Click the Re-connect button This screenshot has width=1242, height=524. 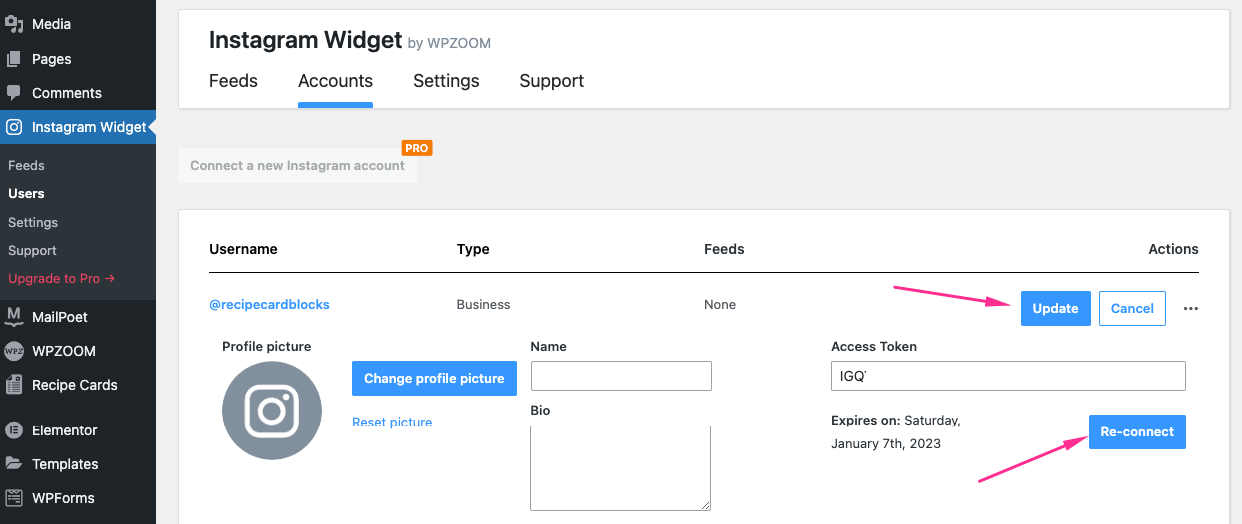1137,432
